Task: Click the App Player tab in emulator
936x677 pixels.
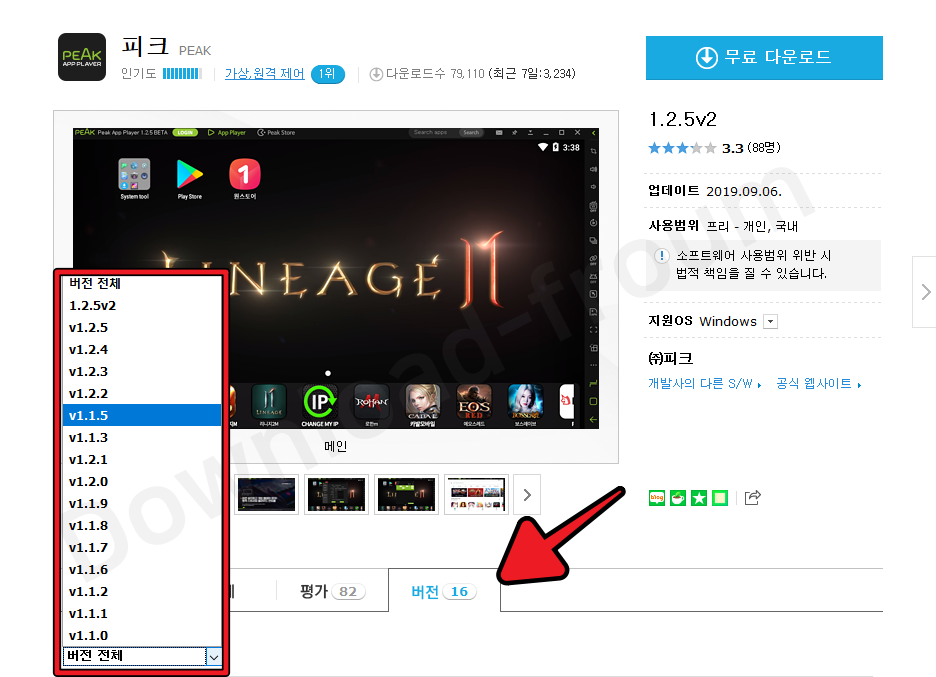Action: (227, 133)
